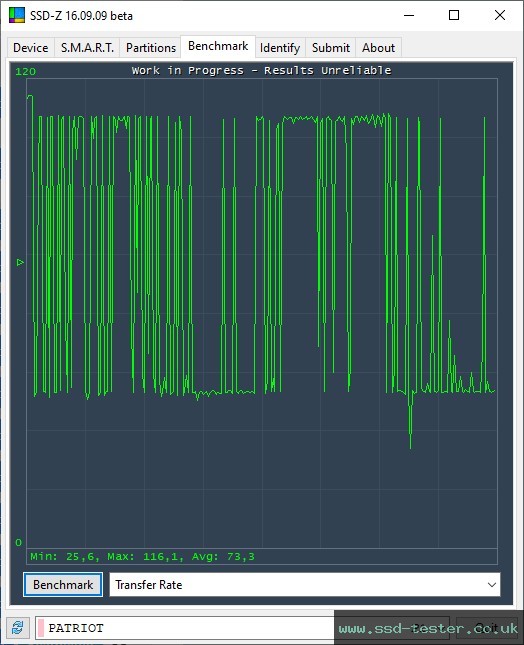Screen dimensions: 524x645
Task: Click the green average marker triangle
Action: click(20, 262)
